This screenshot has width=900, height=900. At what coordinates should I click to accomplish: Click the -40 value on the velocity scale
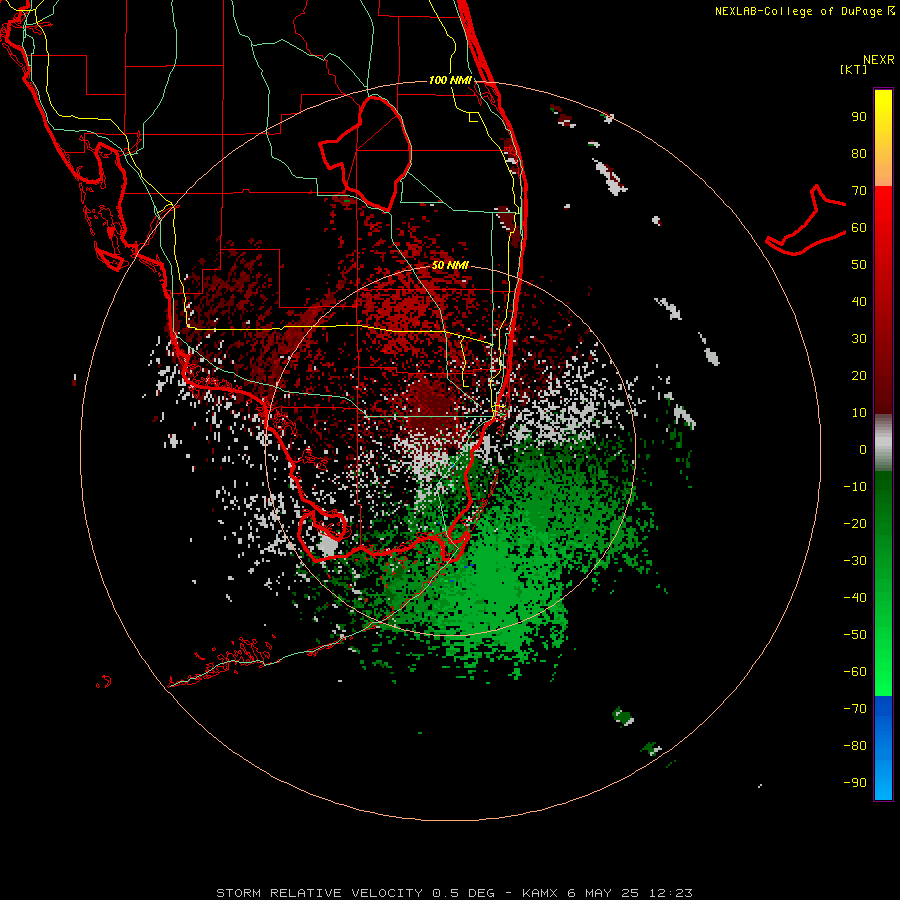855,598
